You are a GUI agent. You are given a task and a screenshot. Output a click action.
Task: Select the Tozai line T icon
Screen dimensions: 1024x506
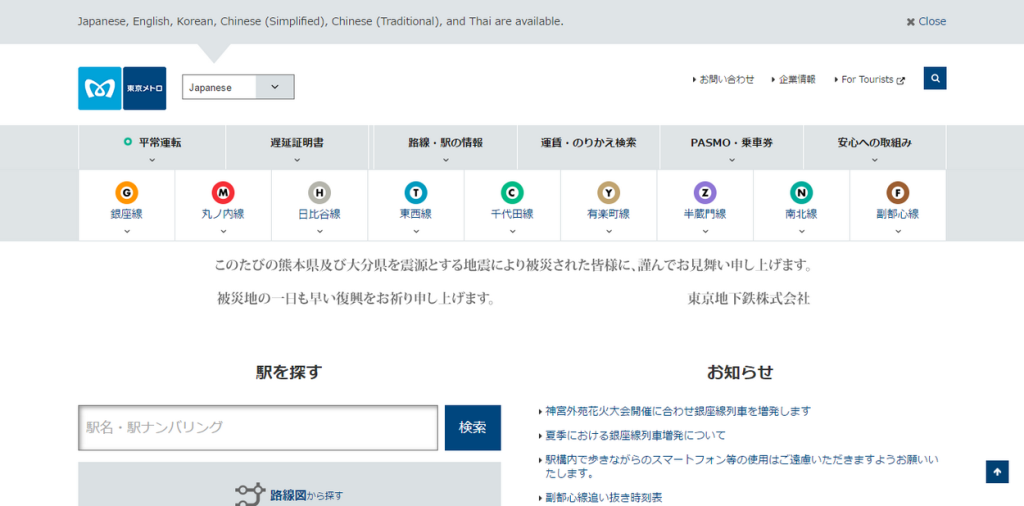415,193
